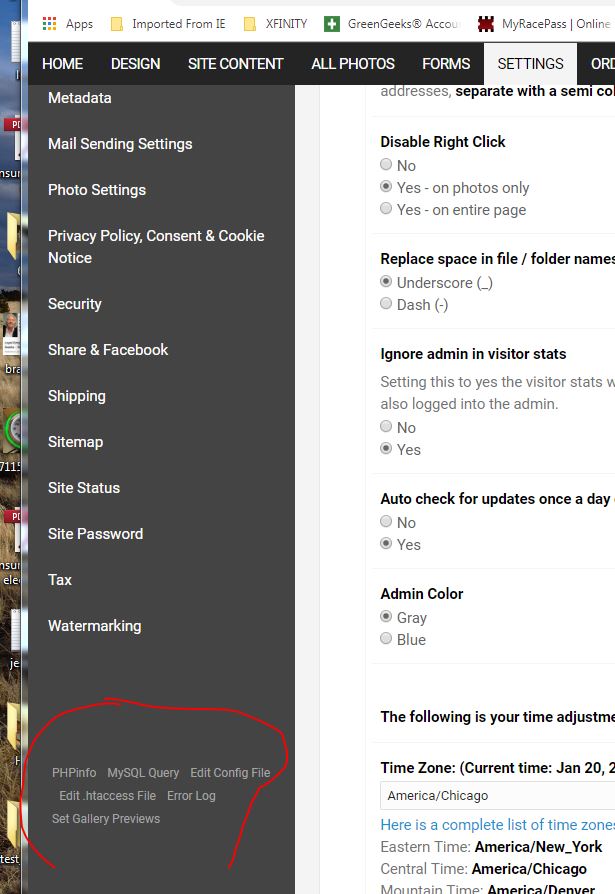
Task: Select Yes - on photos only
Action: [386, 186]
